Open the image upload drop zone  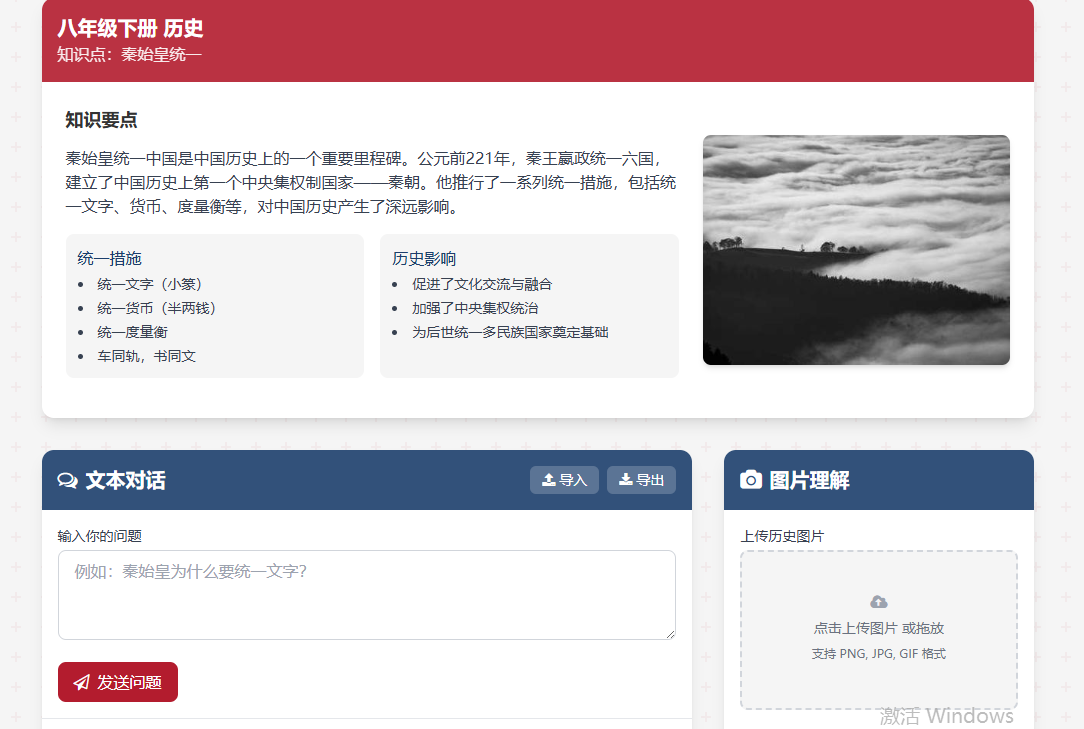click(879, 629)
